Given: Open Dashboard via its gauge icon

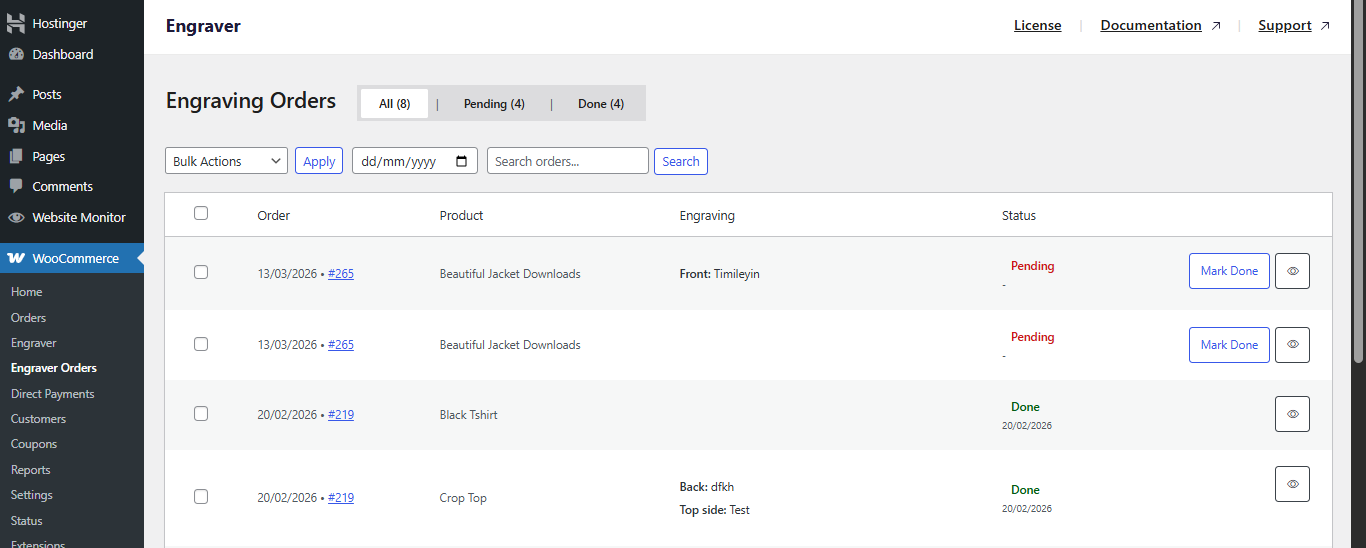Looking at the screenshot, I should (16, 55).
